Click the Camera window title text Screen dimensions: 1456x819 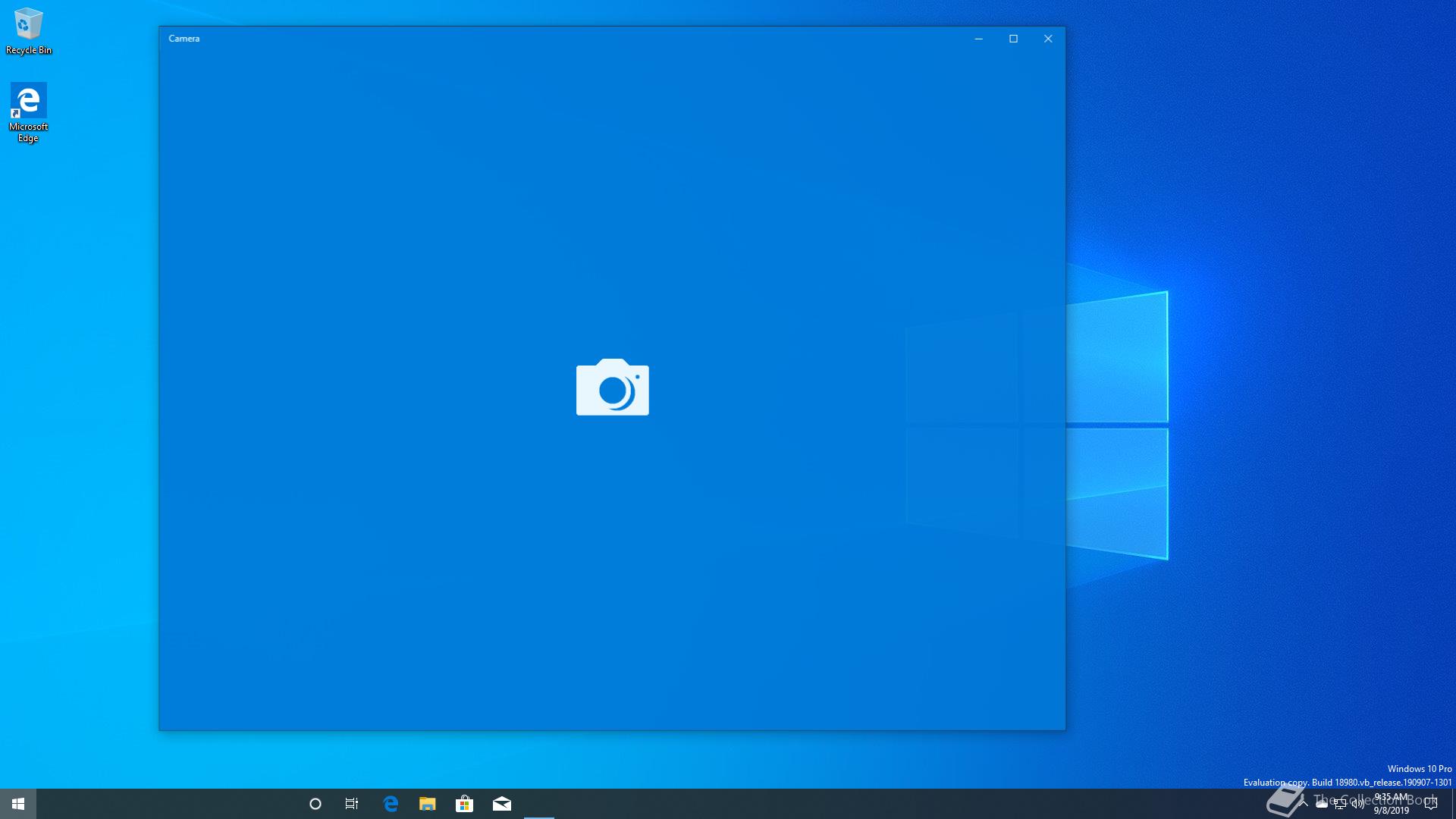pos(184,39)
